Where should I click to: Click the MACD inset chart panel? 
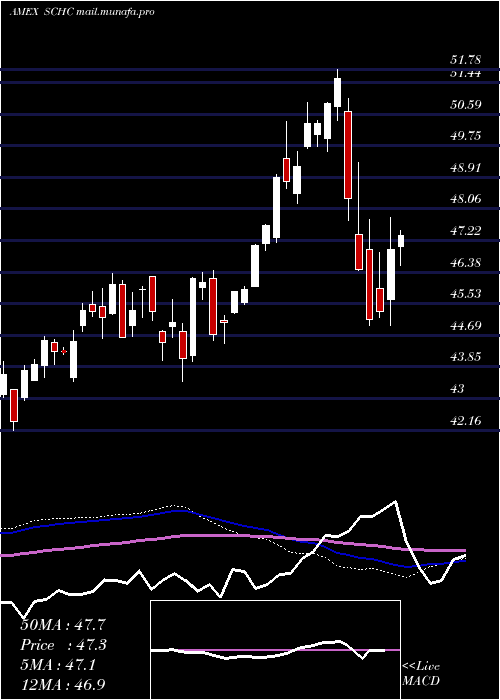pyautogui.click(x=275, y=650)
